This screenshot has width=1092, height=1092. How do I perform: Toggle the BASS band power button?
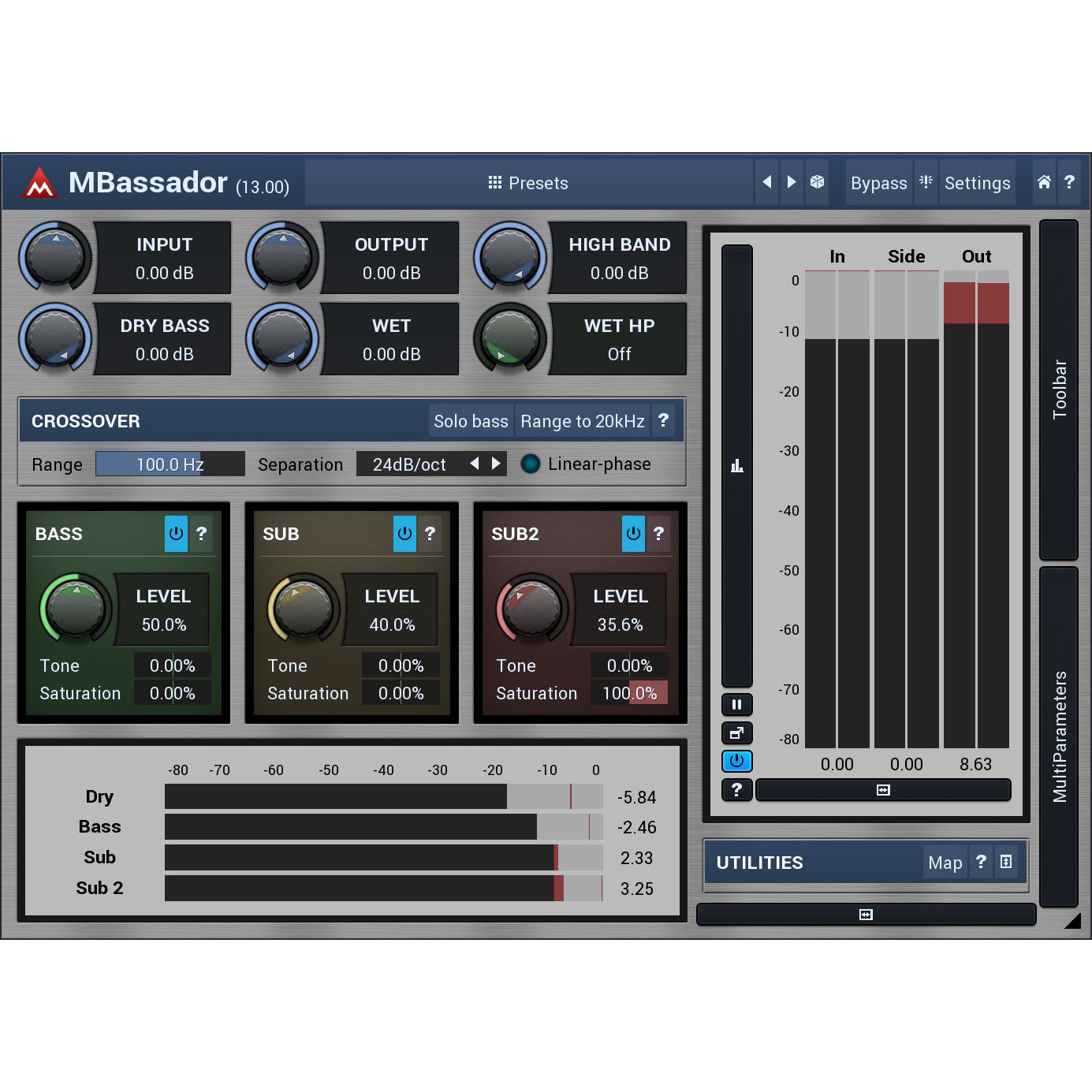tap(176, 534)
